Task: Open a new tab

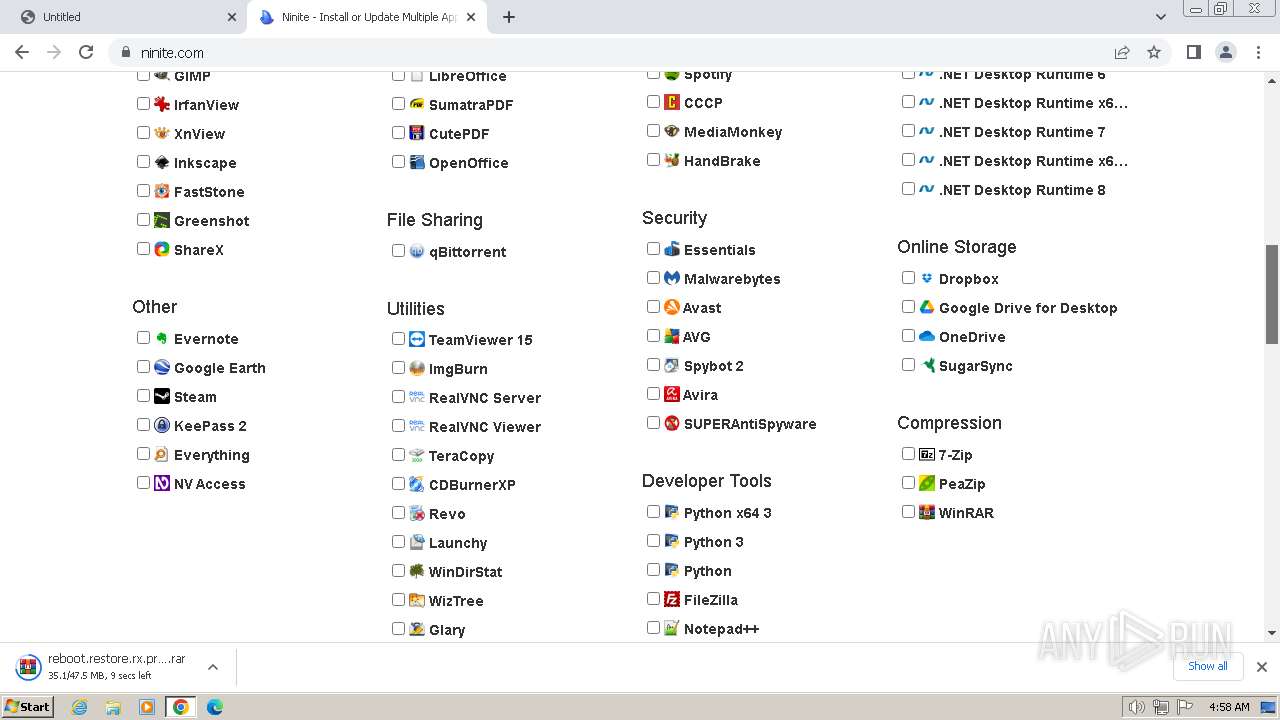Action: click(509, 17)
